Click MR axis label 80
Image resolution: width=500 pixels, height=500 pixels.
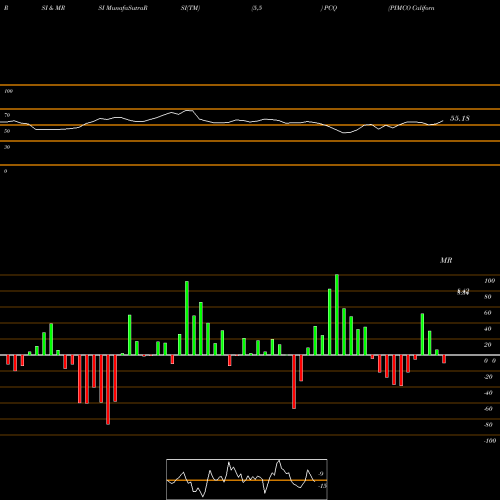point(488,297)
